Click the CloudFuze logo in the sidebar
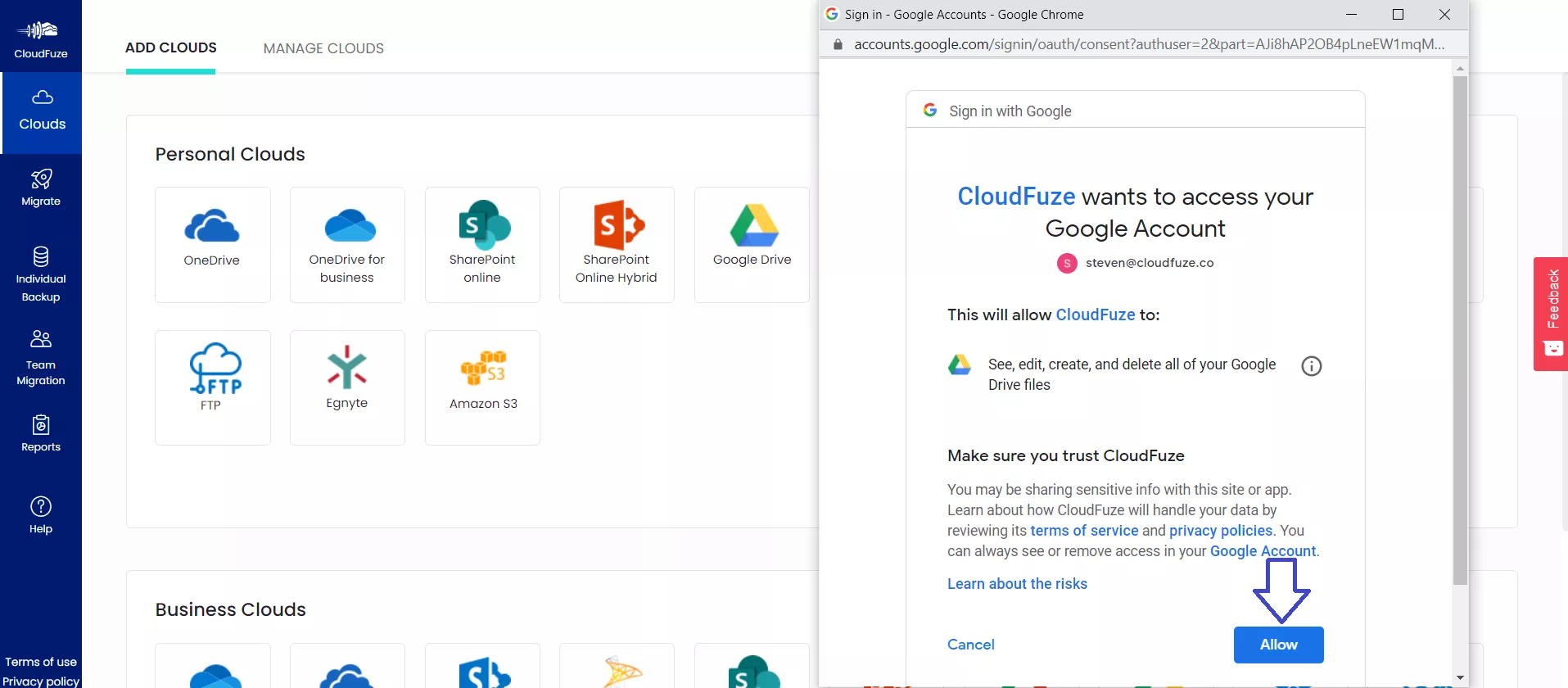This screenshot has height=688, width=1568. (x=41, y=39)
